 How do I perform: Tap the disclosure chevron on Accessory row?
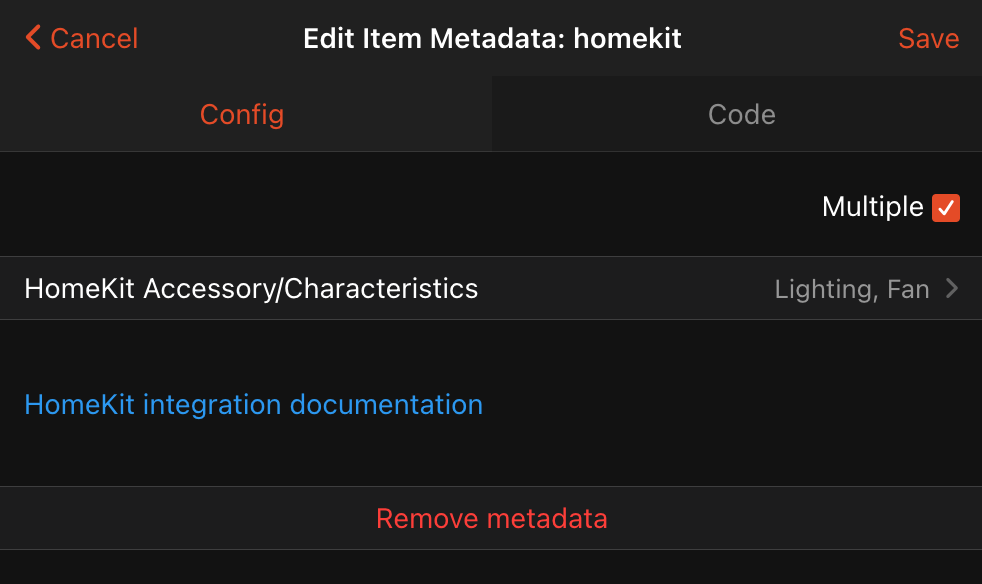click(x=952, y=289)
